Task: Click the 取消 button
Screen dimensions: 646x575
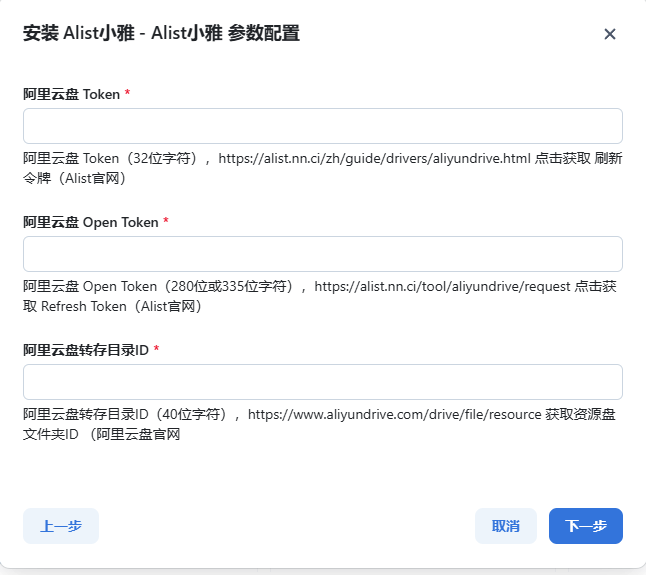Action: [x=506, y=526]
